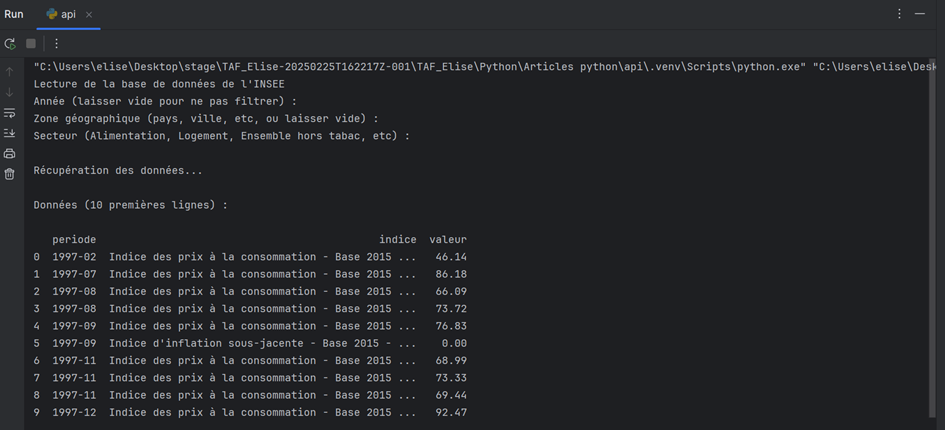This screenshot has height=430, width=945.
Task: Click the python.exe command line path
Action: pos(421,66)
